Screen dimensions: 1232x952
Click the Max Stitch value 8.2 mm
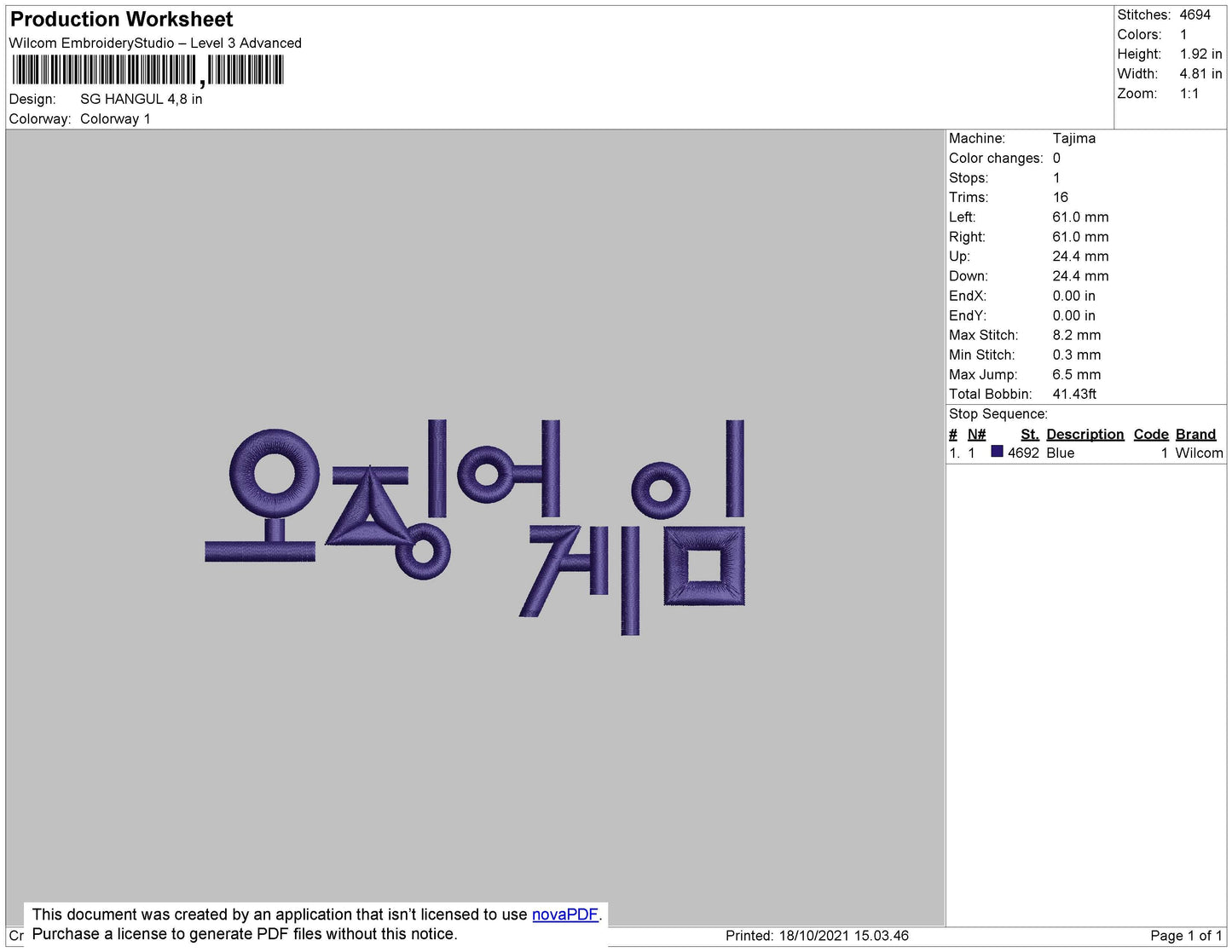(x=1077, y=335)
